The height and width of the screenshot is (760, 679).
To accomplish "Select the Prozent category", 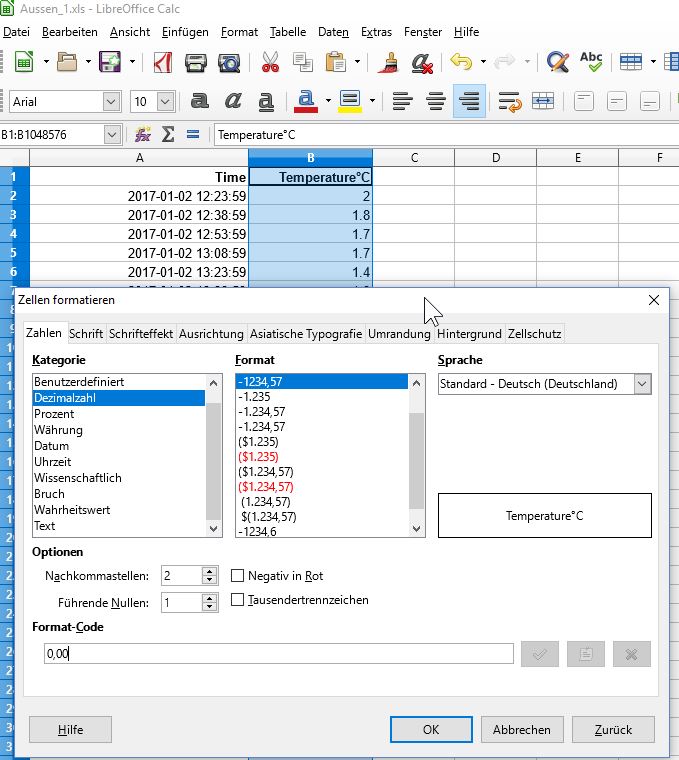I will coord(119,414).
